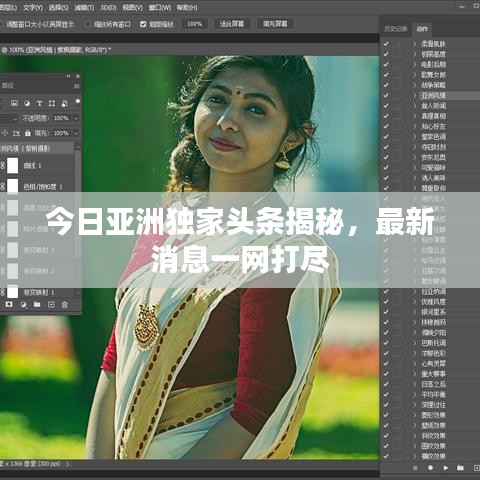The width and height of the screenshot is (480, 480).
Task: Click the create new action icon
Action: pos(476,468)
